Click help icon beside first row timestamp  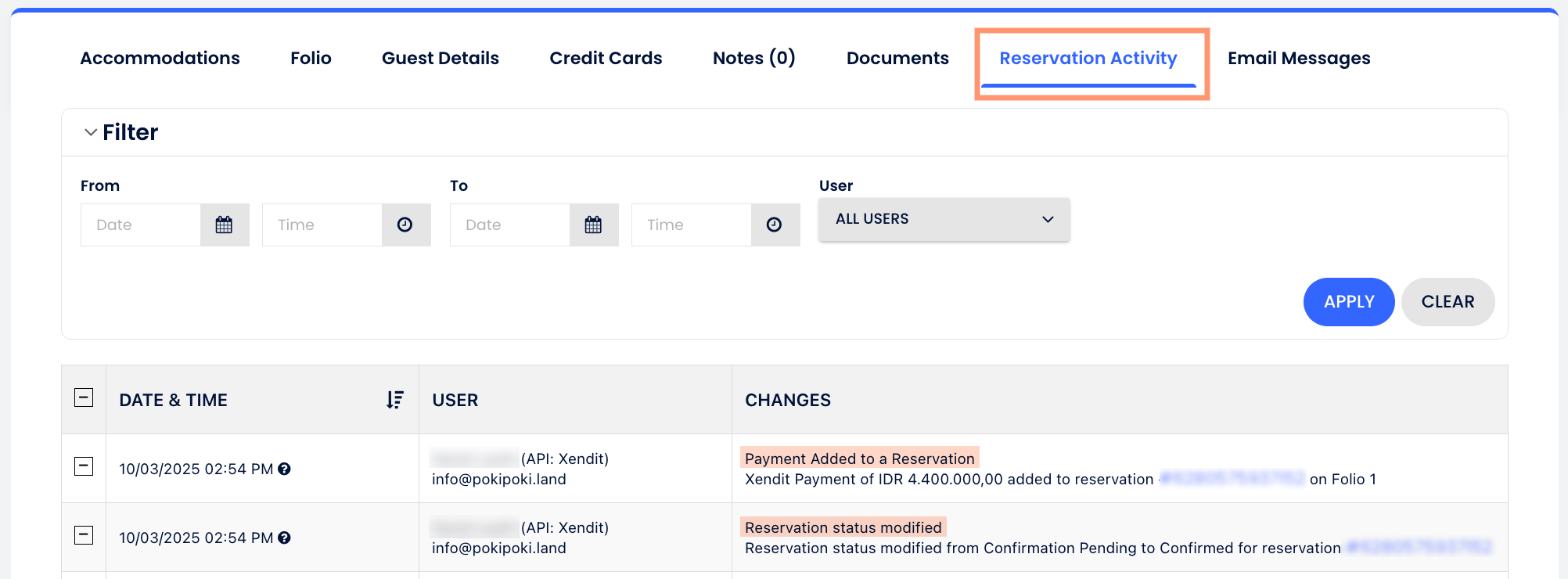coord(285,469)
